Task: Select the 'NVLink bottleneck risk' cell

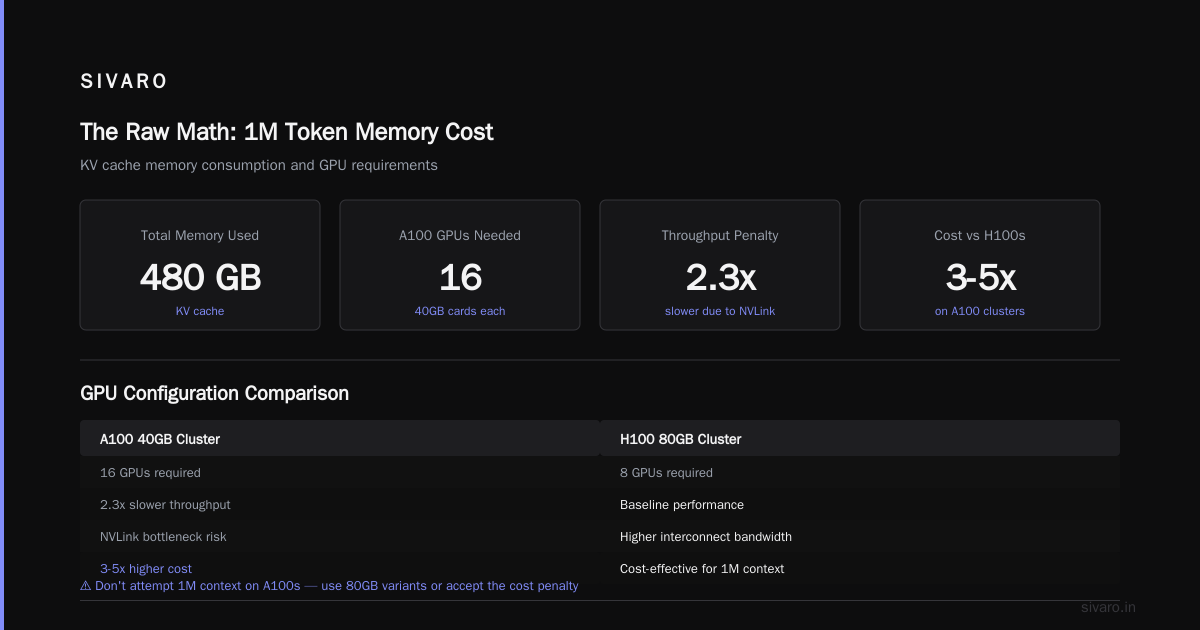Action: coord(340,537)
